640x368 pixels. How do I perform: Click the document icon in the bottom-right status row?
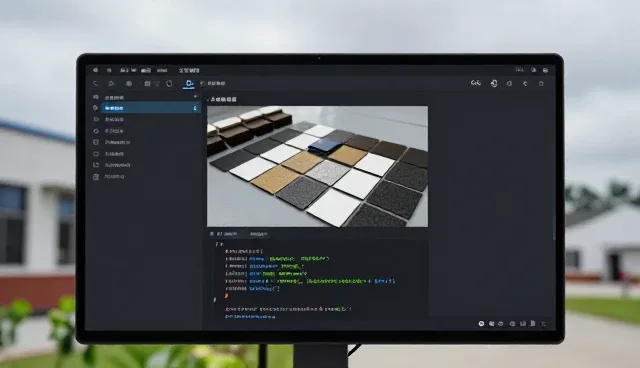[x=533, y=323]
